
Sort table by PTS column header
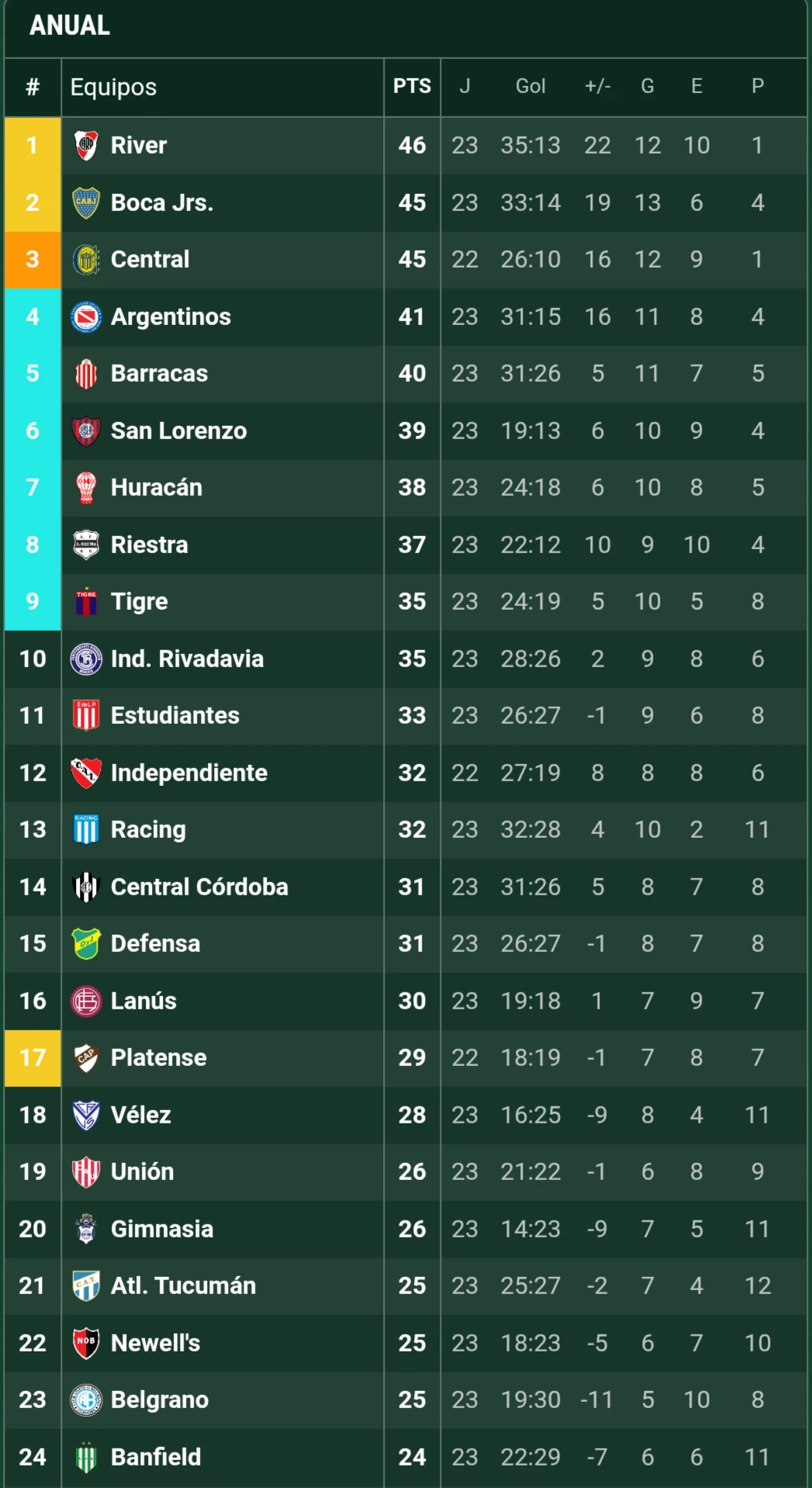(x=412, y=86)
